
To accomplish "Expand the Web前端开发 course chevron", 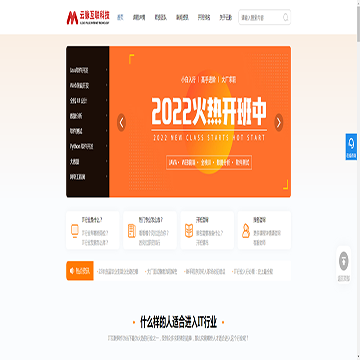I will 106,85.
